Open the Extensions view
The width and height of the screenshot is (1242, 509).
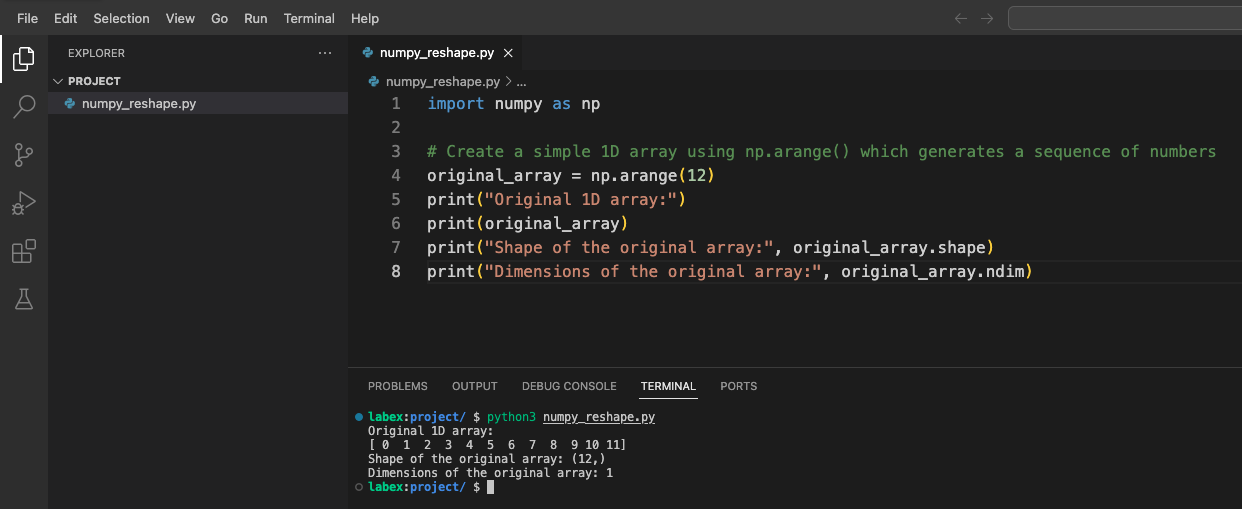coord(23,251)
